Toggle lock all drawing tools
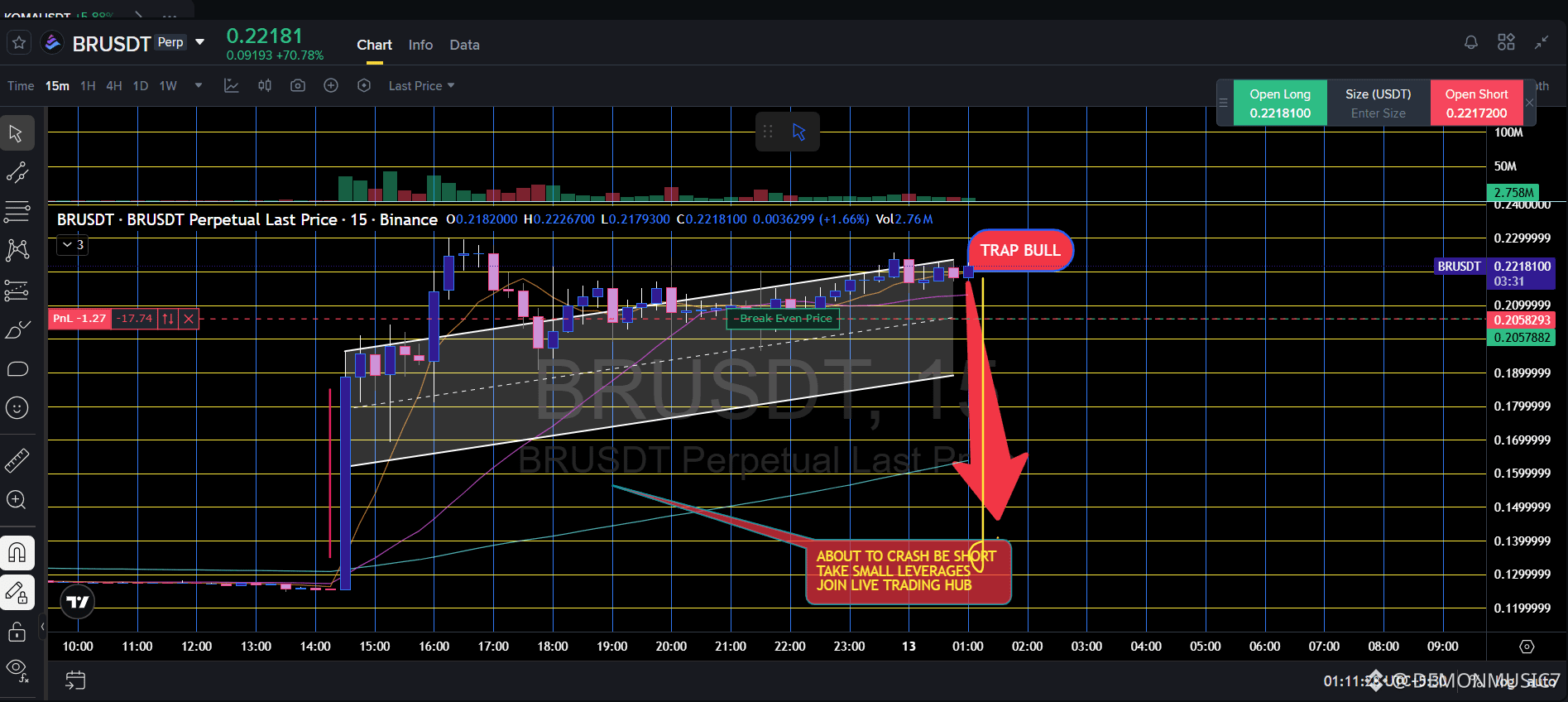 tap(17, 633)
